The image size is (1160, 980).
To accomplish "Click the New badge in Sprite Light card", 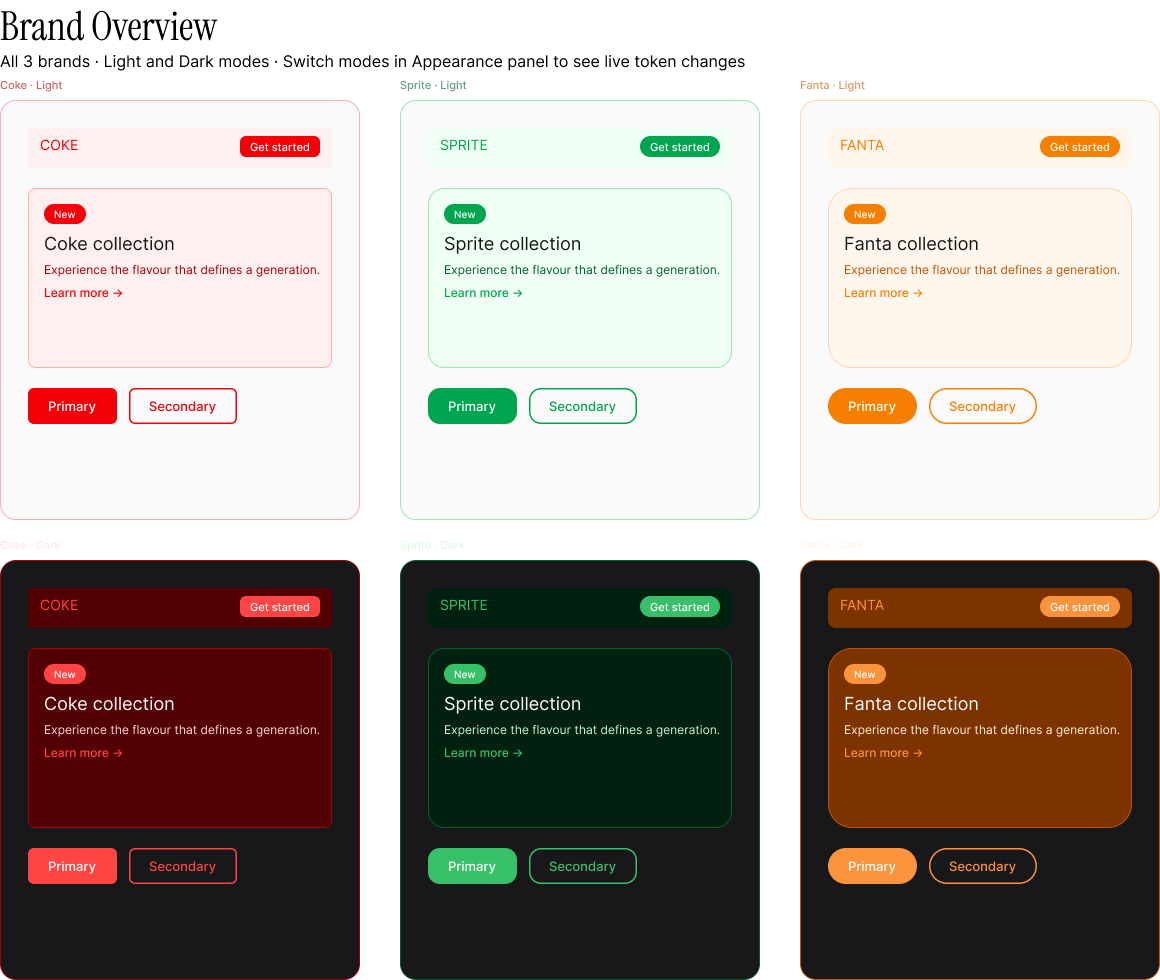I will click(465, 214).
